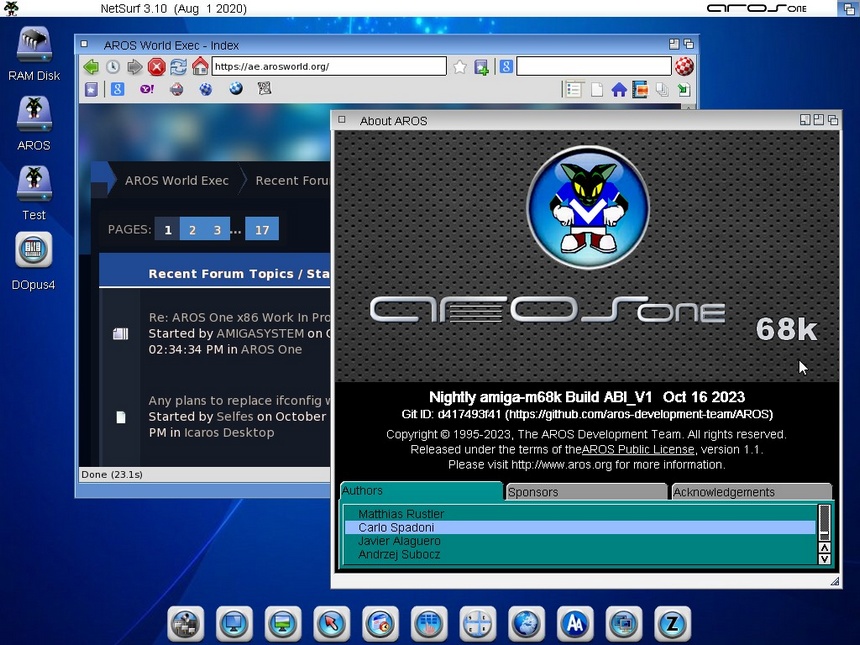Image resolution: width=860 pixels, height=645 pixels.
Task: Go to the home page via house icon
Action: 200,67
